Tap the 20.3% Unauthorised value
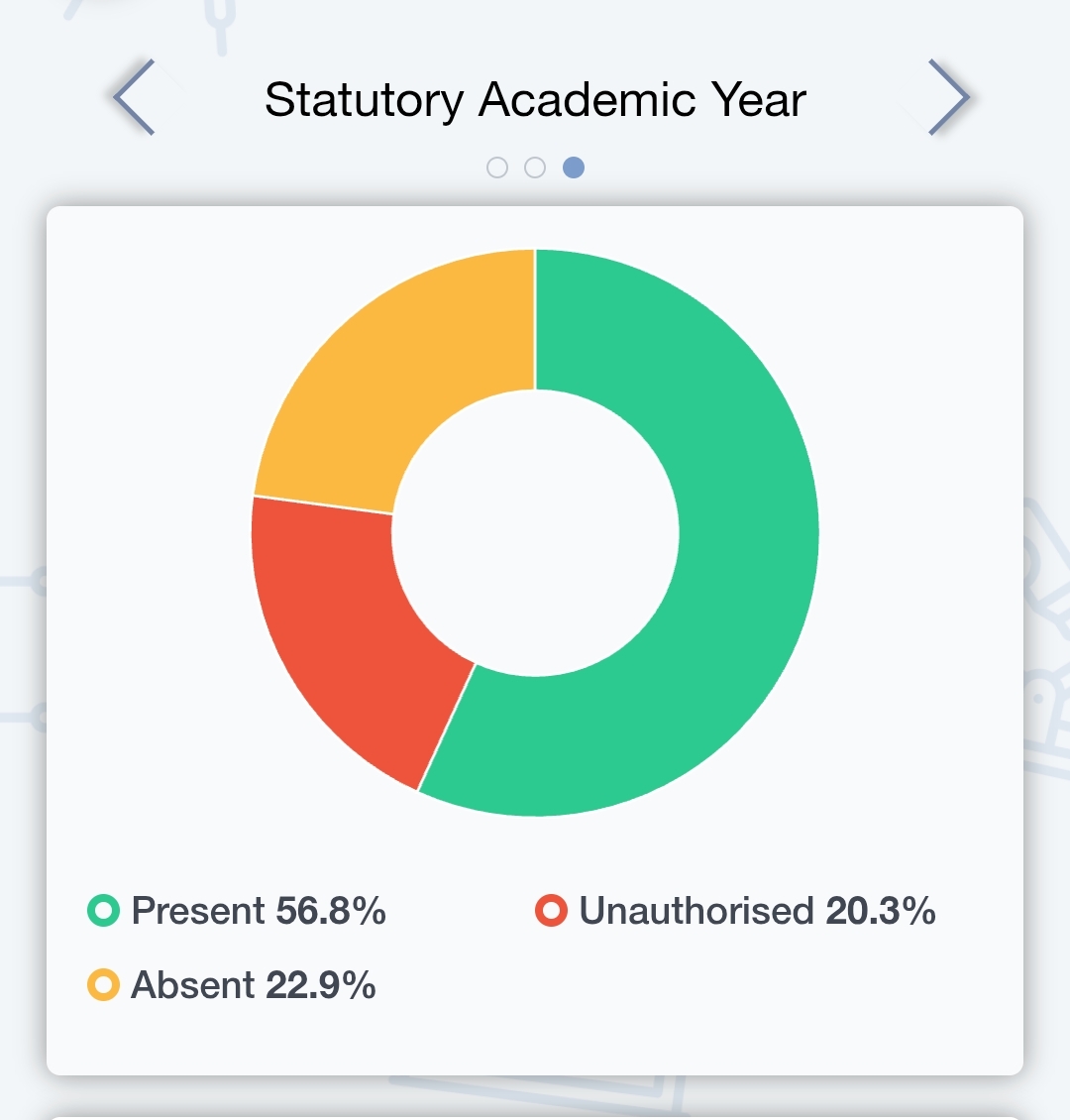The image size is (1070, 1120). [881, 910]
